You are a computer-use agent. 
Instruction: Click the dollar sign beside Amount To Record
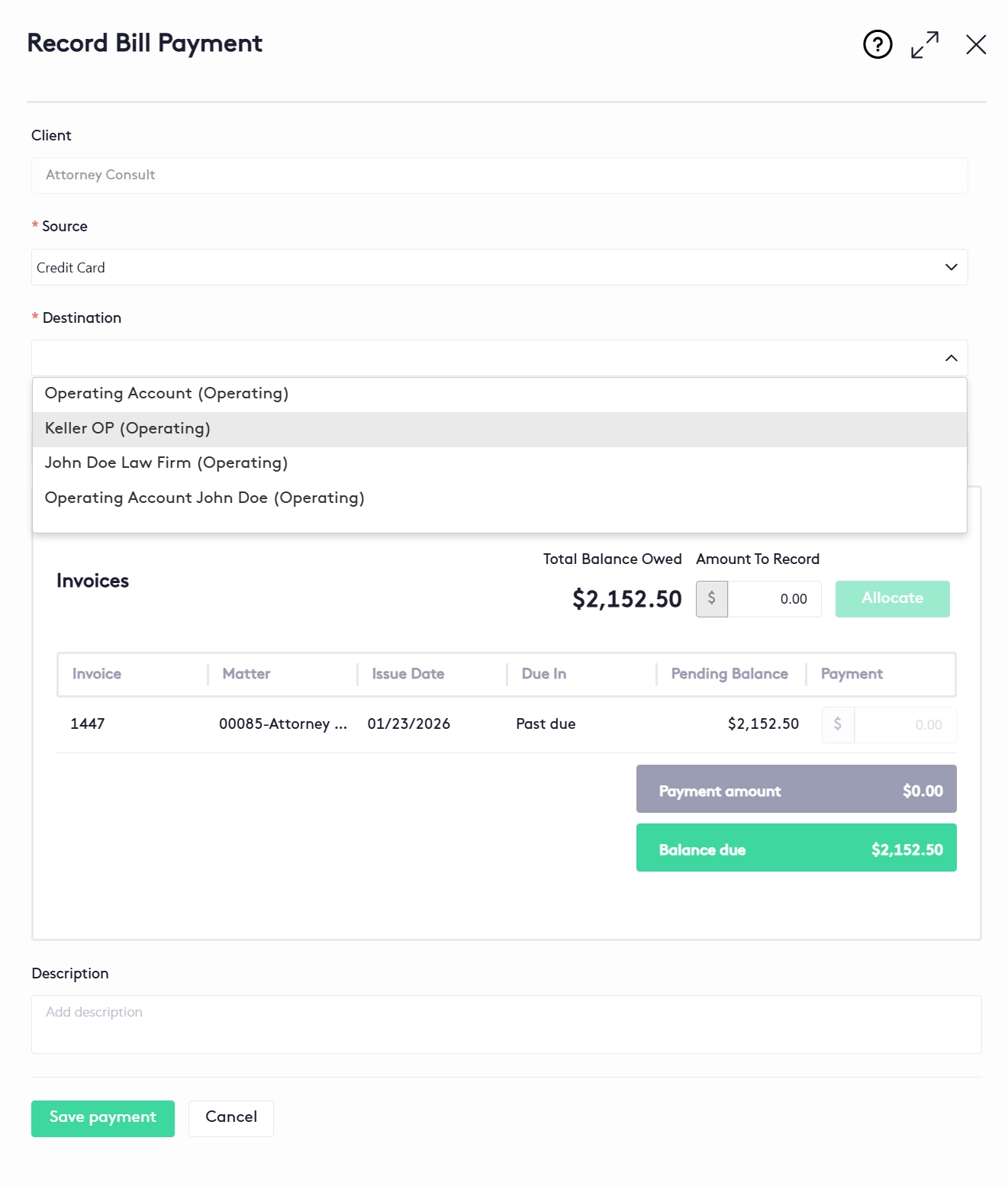[712, 599]
